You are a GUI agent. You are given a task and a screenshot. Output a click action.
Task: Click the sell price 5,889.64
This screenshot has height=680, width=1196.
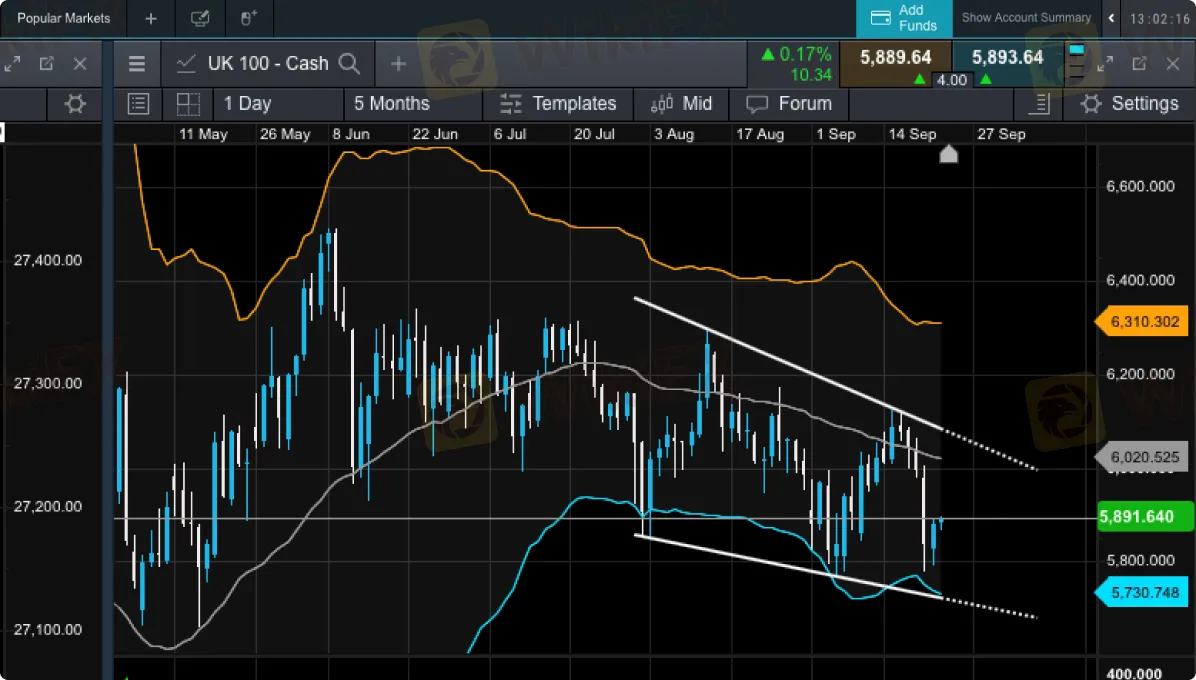(896, 58)
